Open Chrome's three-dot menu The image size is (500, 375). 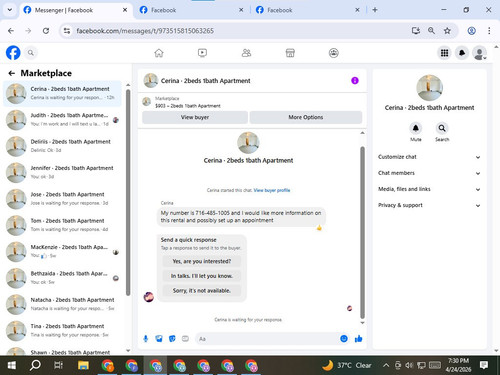click(489, 31)
